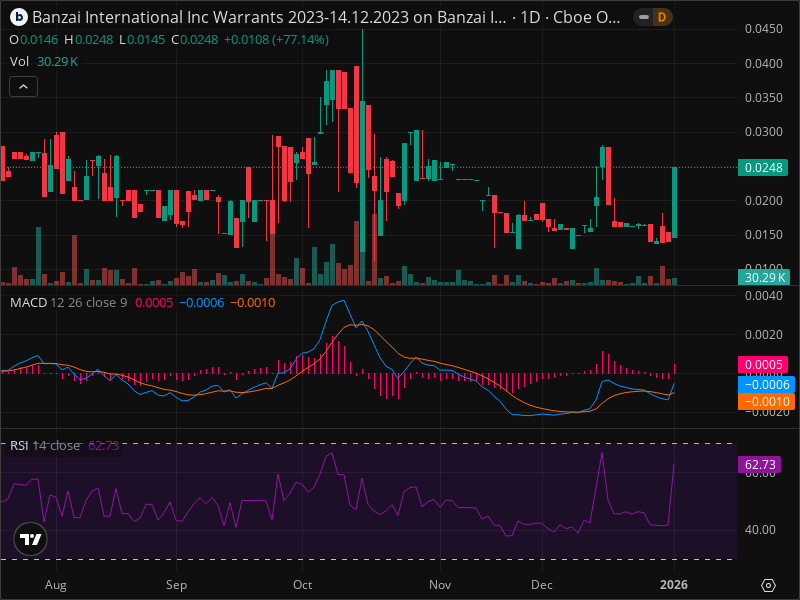Click the gray market status pill
This screenshot has height=600, width=800.
[x=644, y=17]
